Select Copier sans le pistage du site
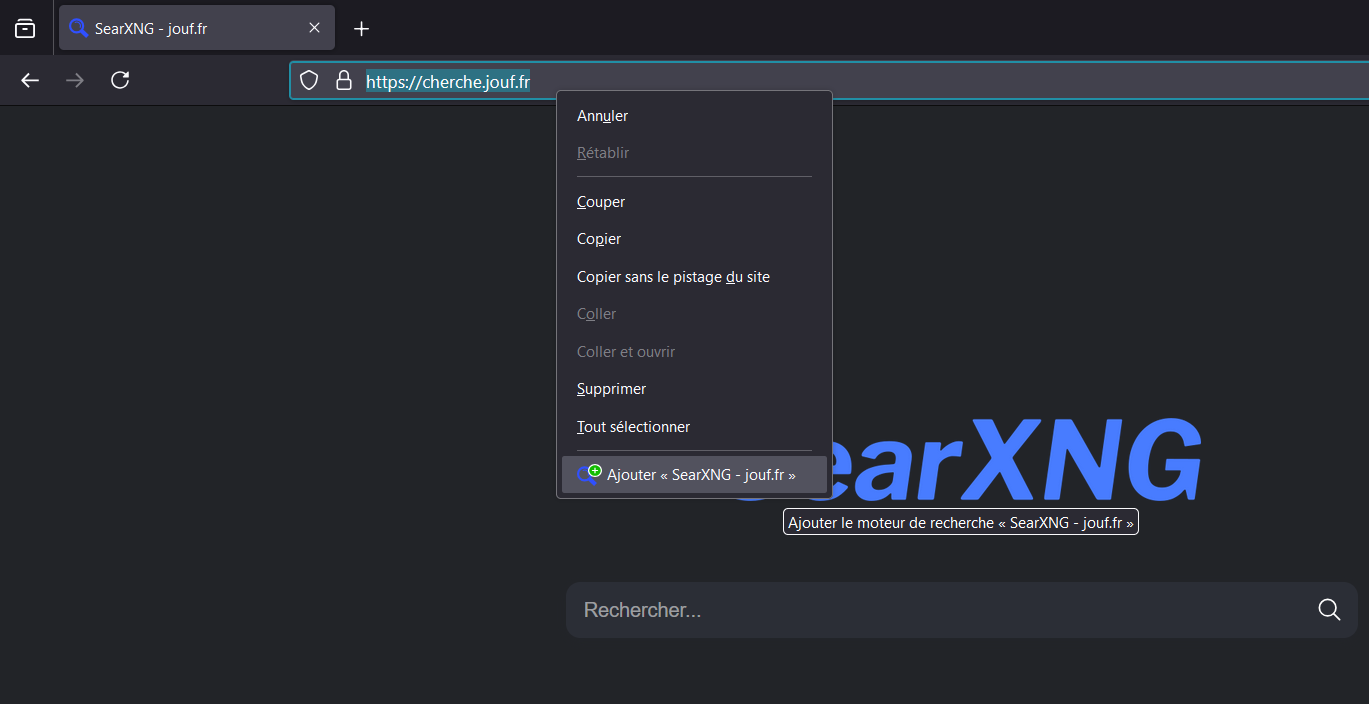 [x=673, y=277]
